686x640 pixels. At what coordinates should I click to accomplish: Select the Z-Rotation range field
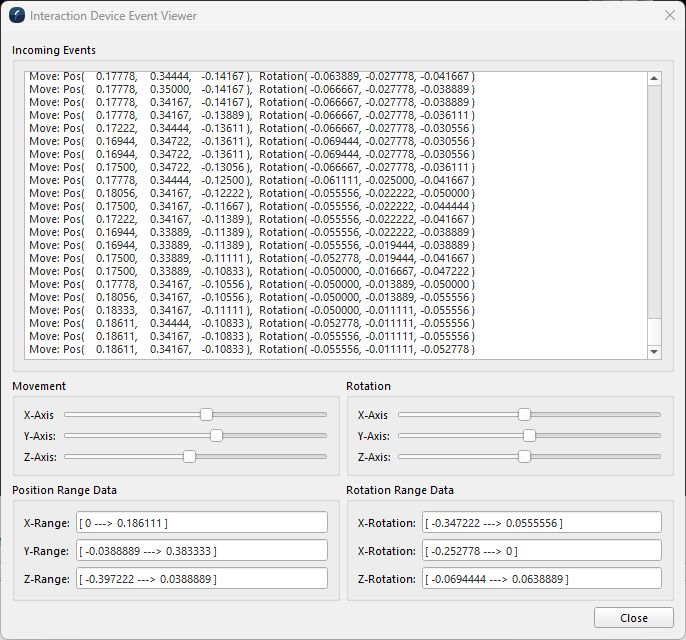point(540,579)
